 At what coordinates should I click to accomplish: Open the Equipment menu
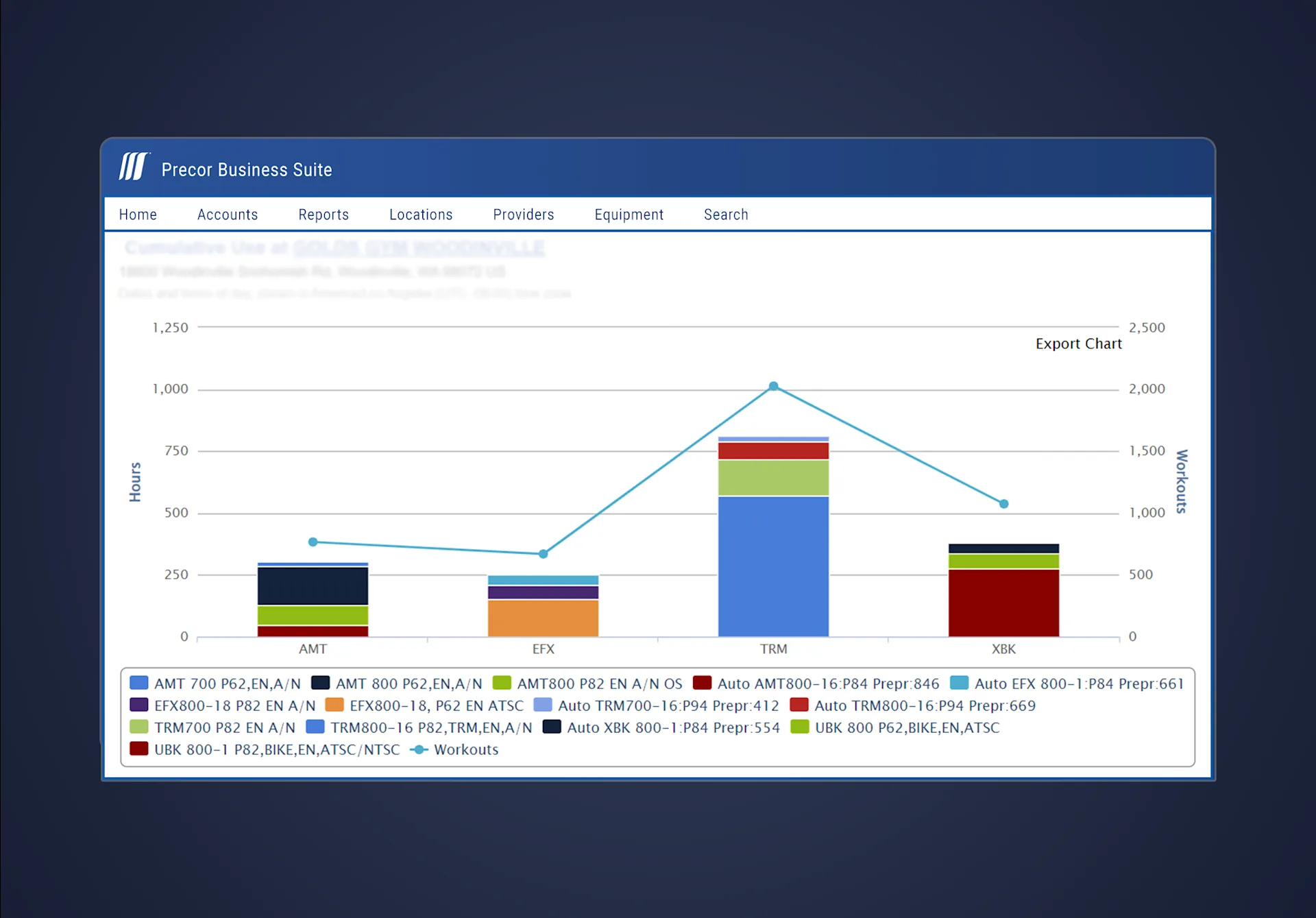(x=629, y=215)
